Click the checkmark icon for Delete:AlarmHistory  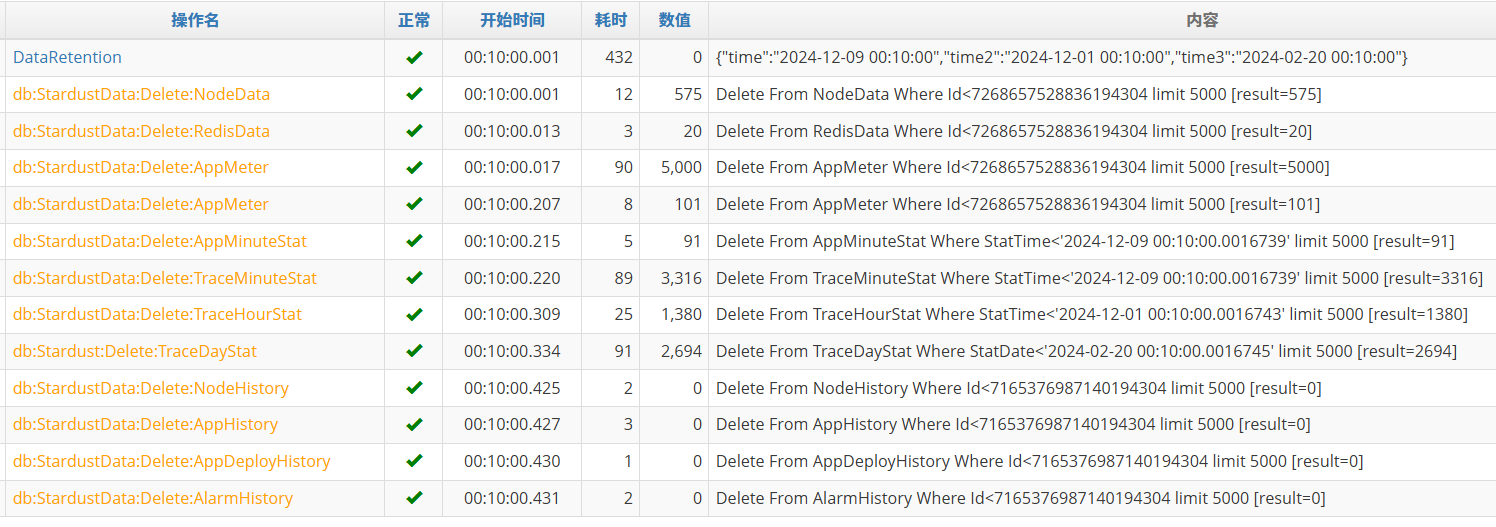(414, 498)
